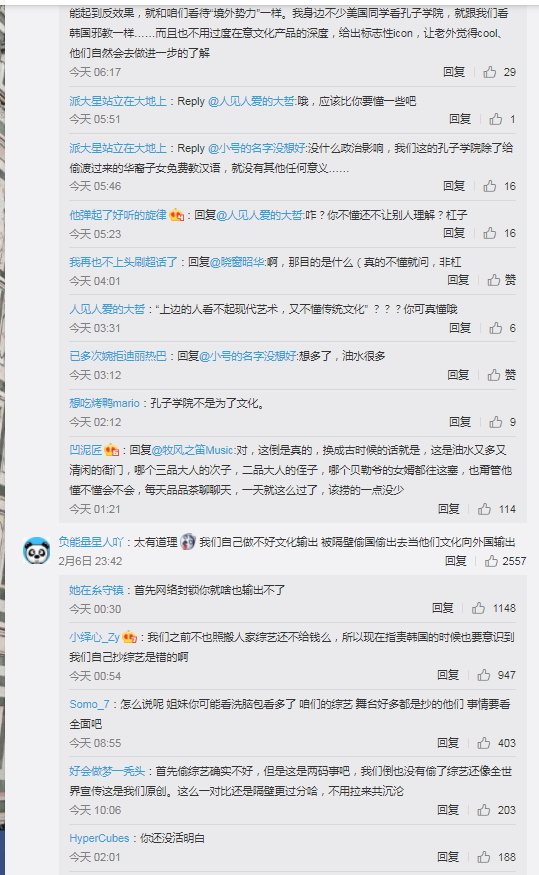Click the panda avatar of 负能量星人吖
This screenshot has width=539, height=875.
point(37,551)
